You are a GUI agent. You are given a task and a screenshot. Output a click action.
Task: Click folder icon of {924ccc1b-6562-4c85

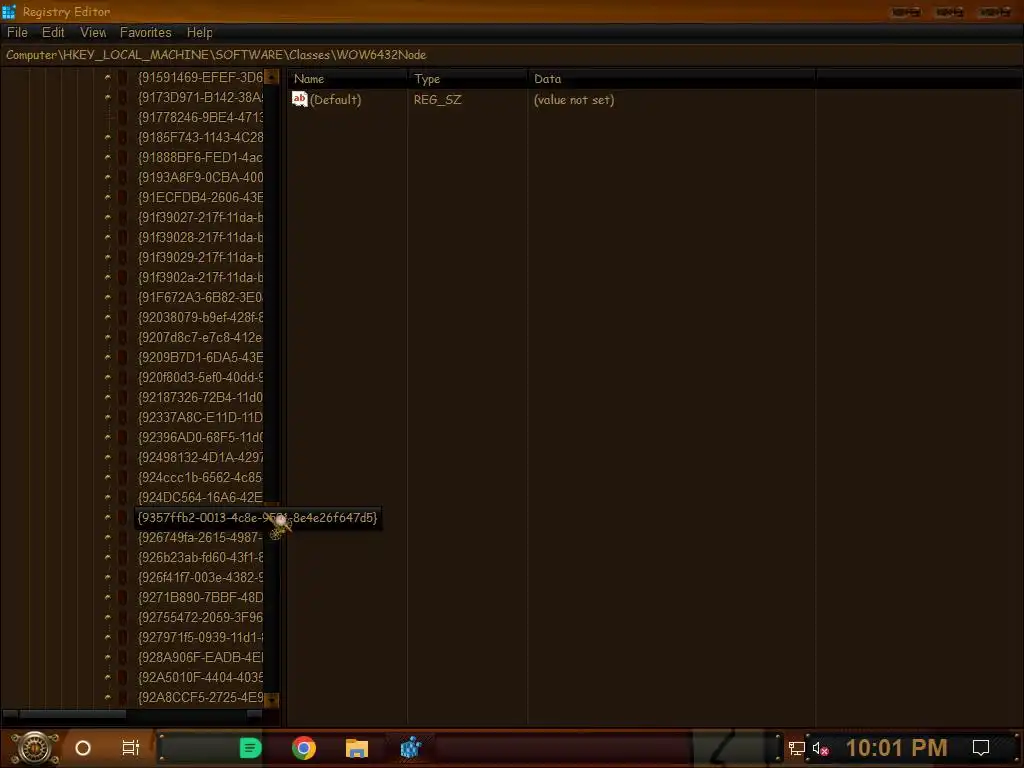pos(123,477)
